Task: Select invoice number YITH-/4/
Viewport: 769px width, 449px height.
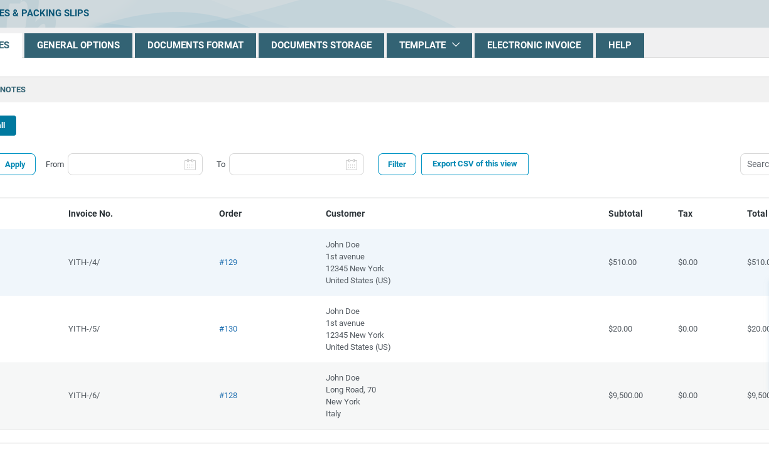Action: tap(84, 262)
